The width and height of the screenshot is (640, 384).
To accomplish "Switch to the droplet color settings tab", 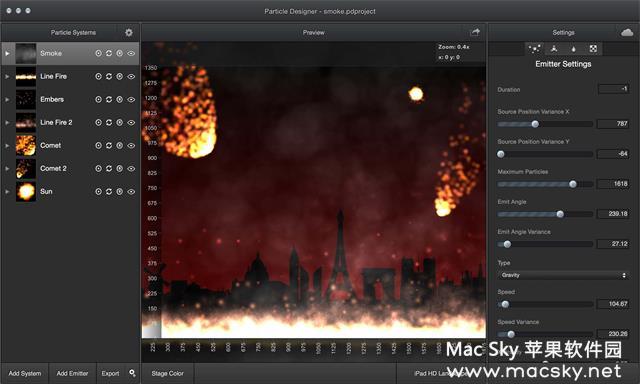I will (x=573, y=49).
